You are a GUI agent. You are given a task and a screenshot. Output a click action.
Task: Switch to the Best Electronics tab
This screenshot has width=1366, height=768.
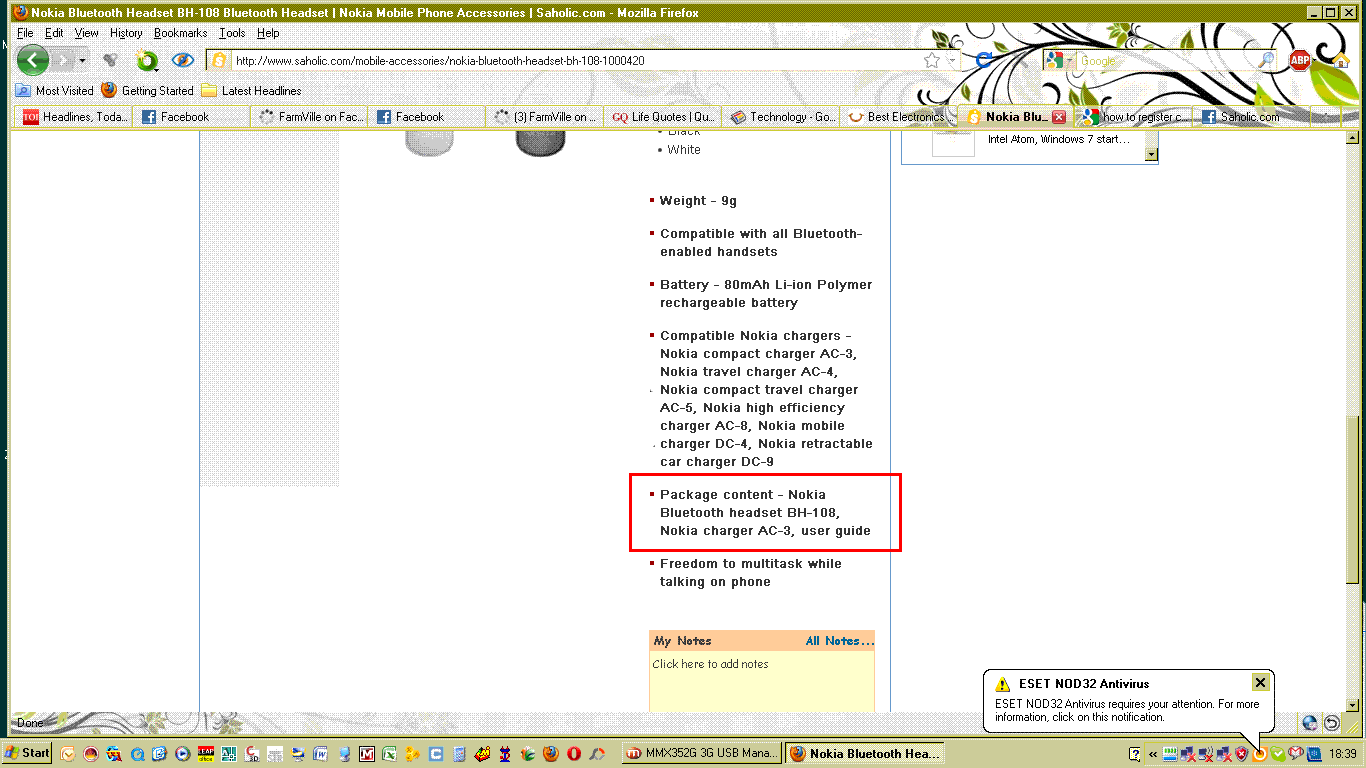897,117
